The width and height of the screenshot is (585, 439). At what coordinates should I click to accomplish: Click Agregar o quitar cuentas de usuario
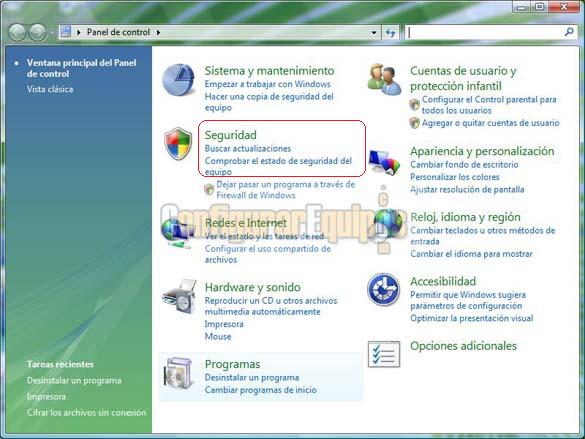point(490,123)
